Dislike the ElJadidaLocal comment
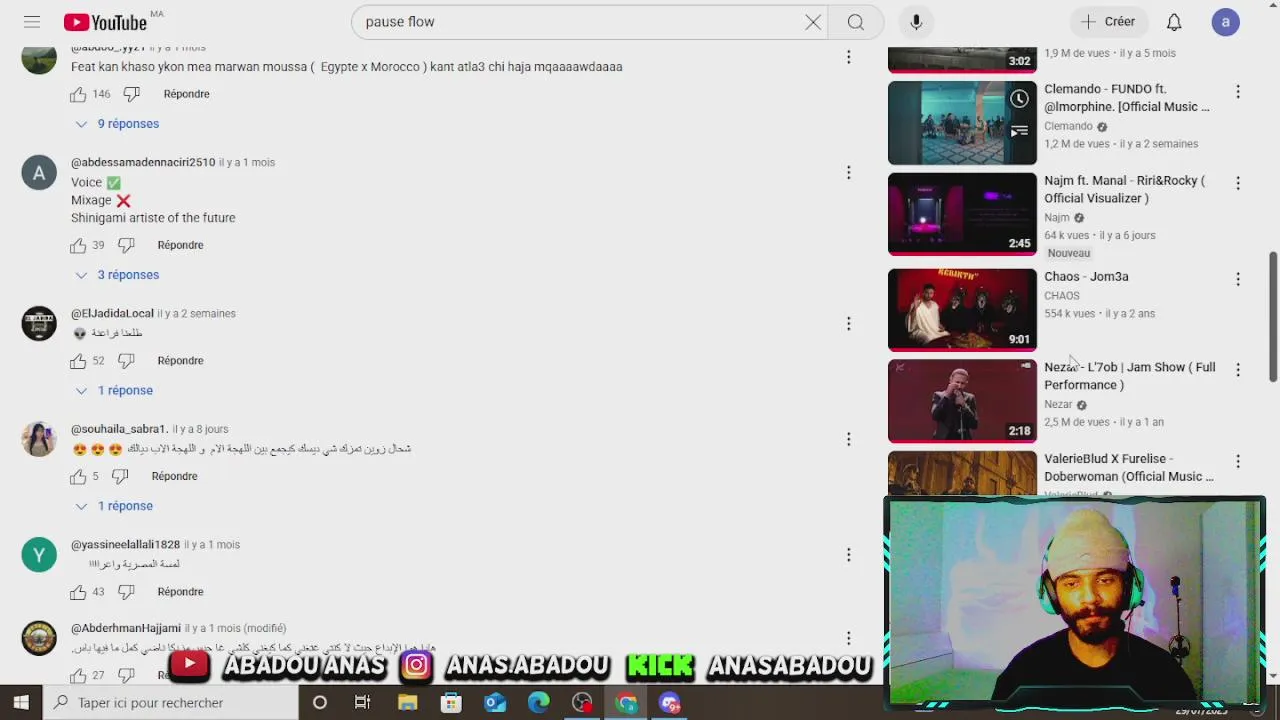 tap(126, 361)
